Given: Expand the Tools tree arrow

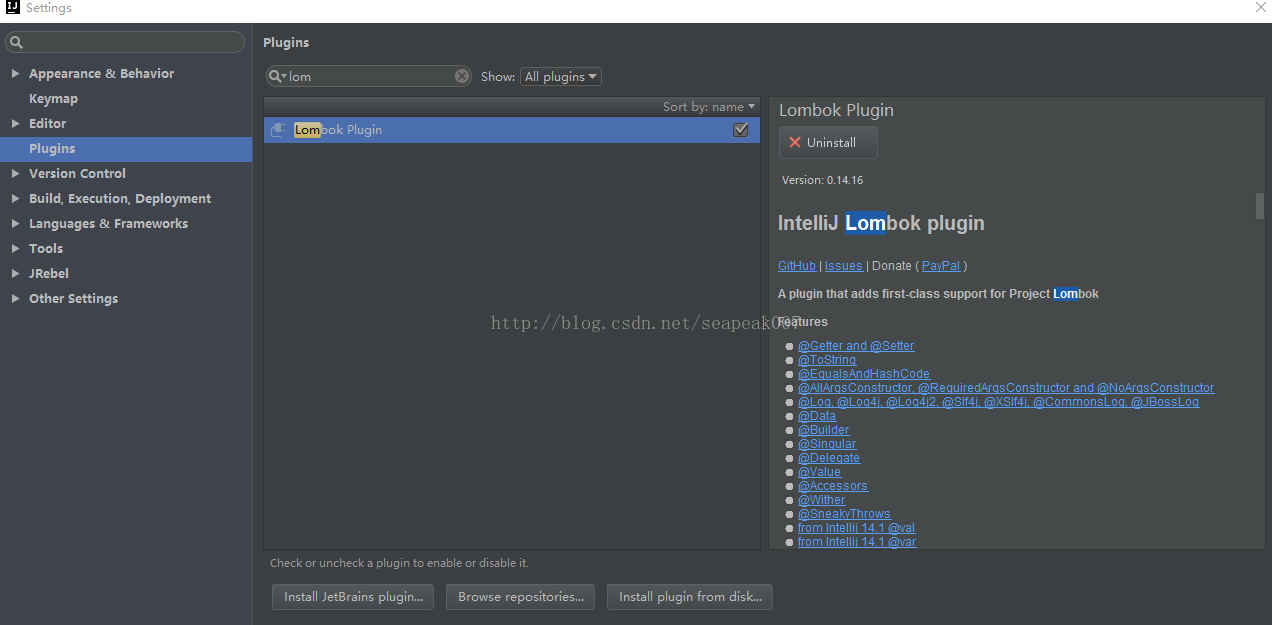Looking at the screenshot, I should 15,249.
